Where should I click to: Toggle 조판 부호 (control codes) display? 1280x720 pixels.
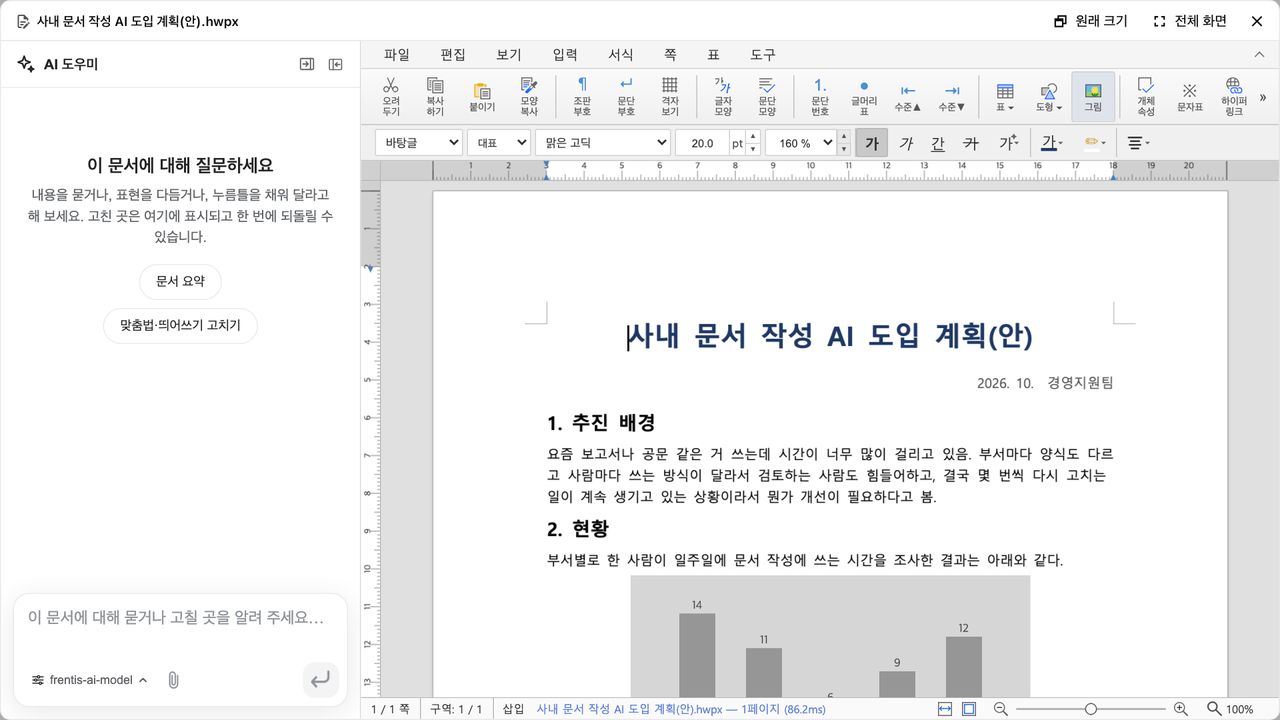[582, 96]
